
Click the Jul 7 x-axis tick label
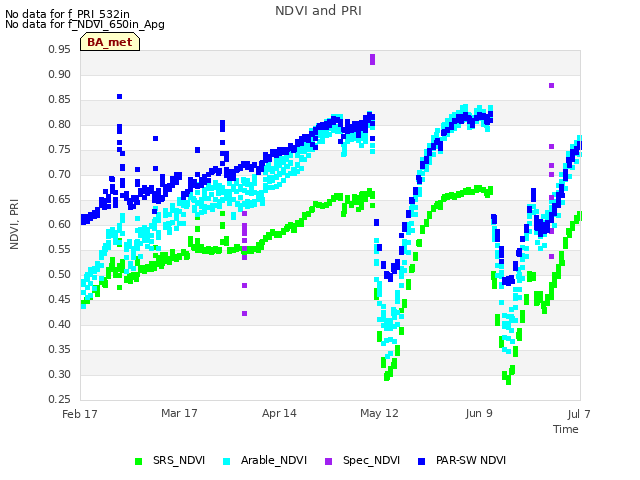pyautogui.click(x=579, y=414)
